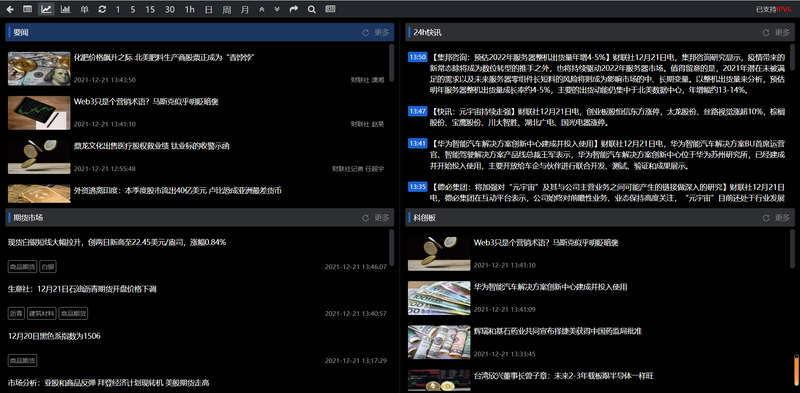Click the 沥青 tag

16,313
